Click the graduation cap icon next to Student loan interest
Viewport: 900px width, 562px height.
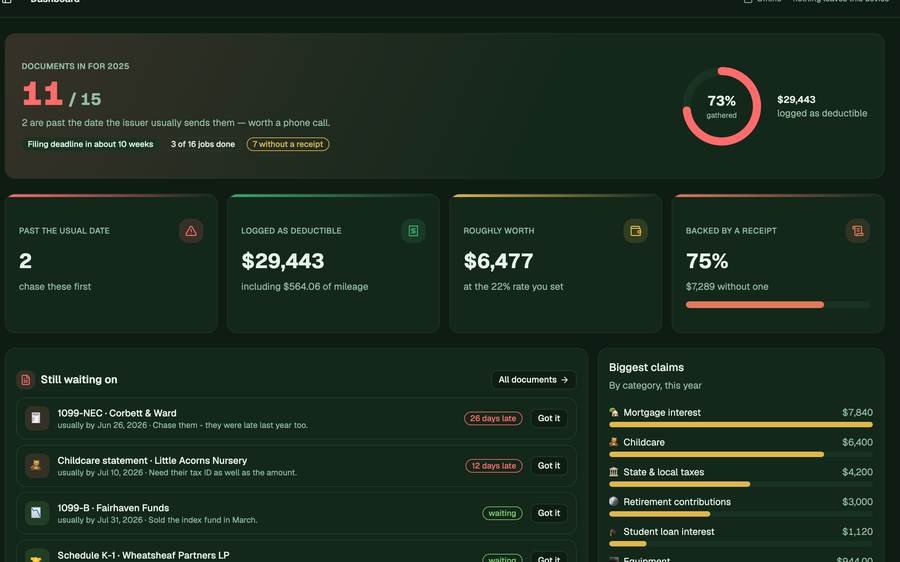614,532
